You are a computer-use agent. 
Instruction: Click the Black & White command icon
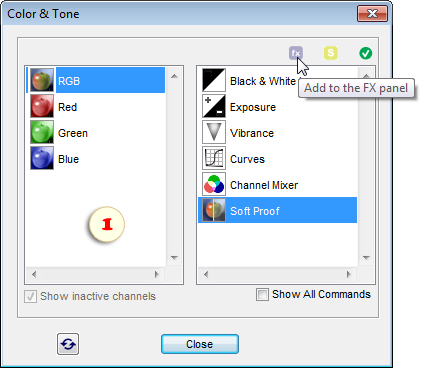(214, 80)
